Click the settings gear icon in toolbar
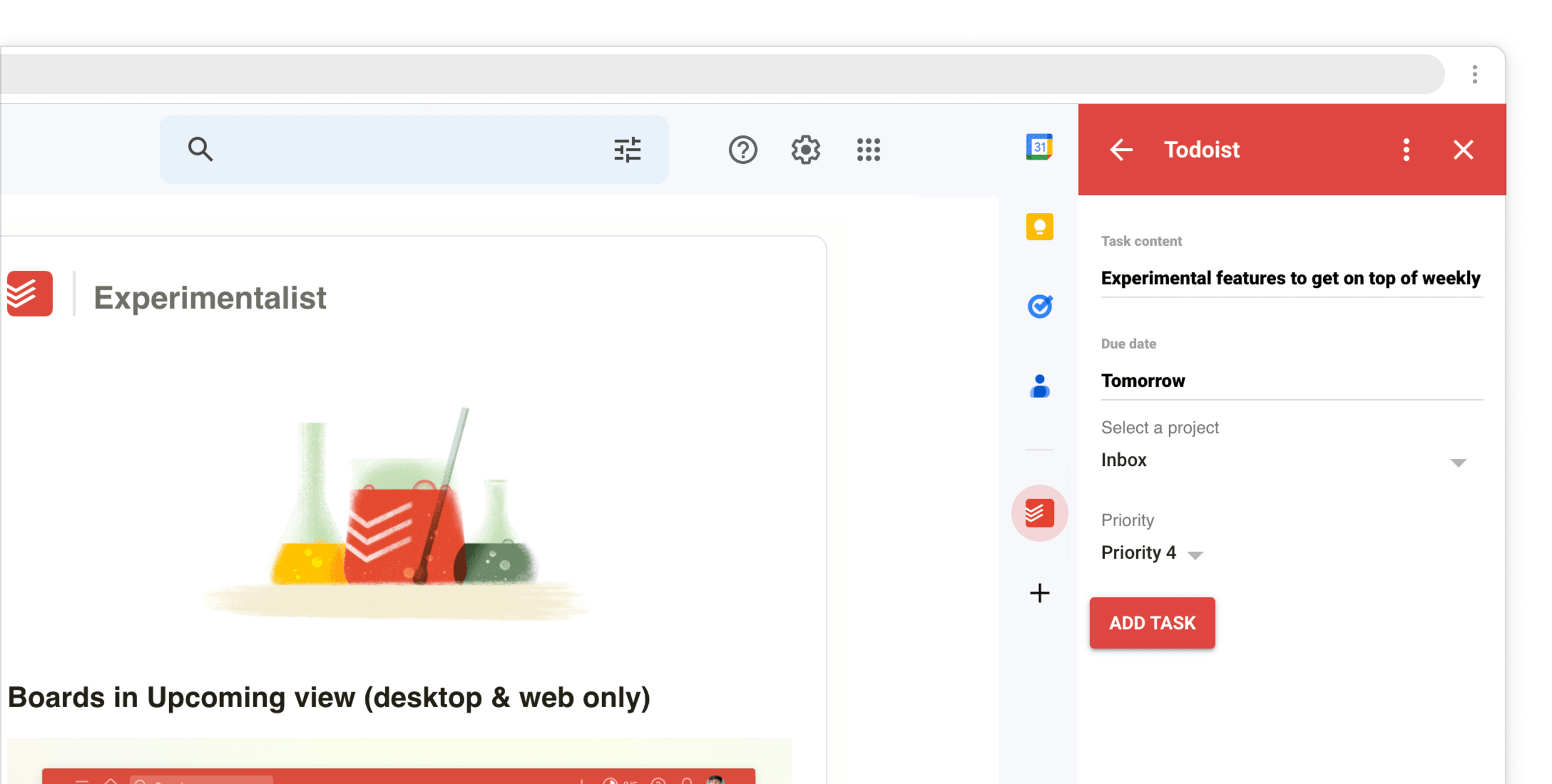1552x784 pixels. [805, 150]
